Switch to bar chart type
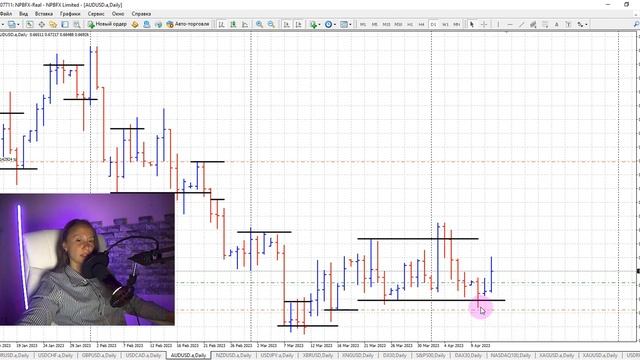Screen dimensions: 640x360 (221, 24)
